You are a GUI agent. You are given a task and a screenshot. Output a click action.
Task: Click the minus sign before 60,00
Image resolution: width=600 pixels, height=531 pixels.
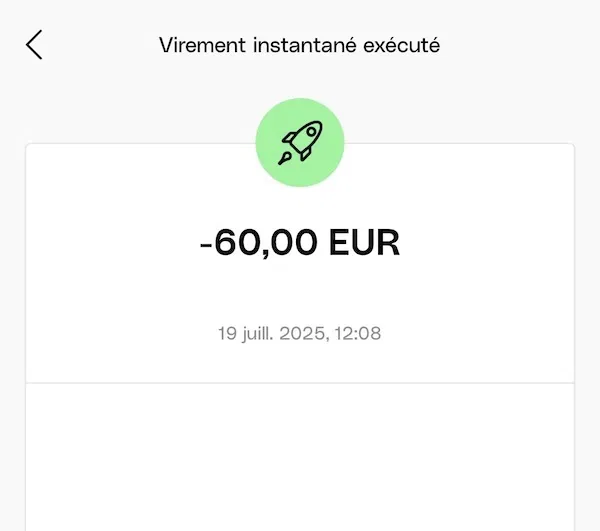[205, 245]
